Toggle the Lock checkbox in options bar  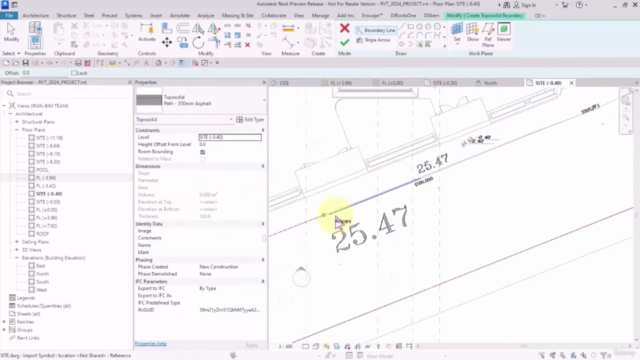click(x=74, y=73)
